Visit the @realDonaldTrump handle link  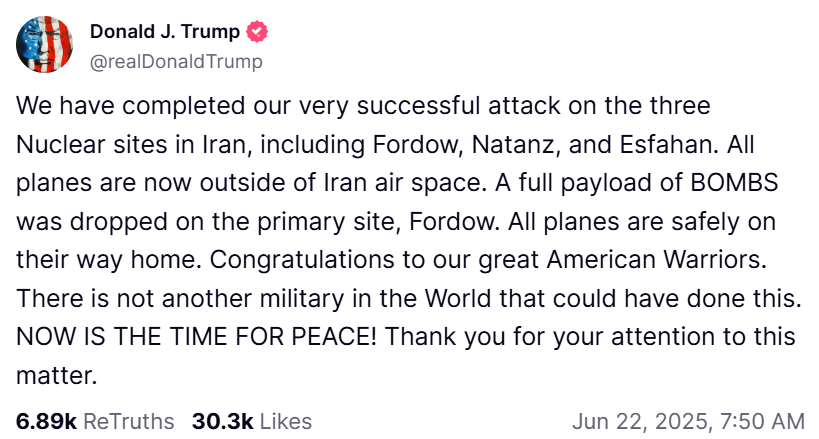tap(176, 62)
